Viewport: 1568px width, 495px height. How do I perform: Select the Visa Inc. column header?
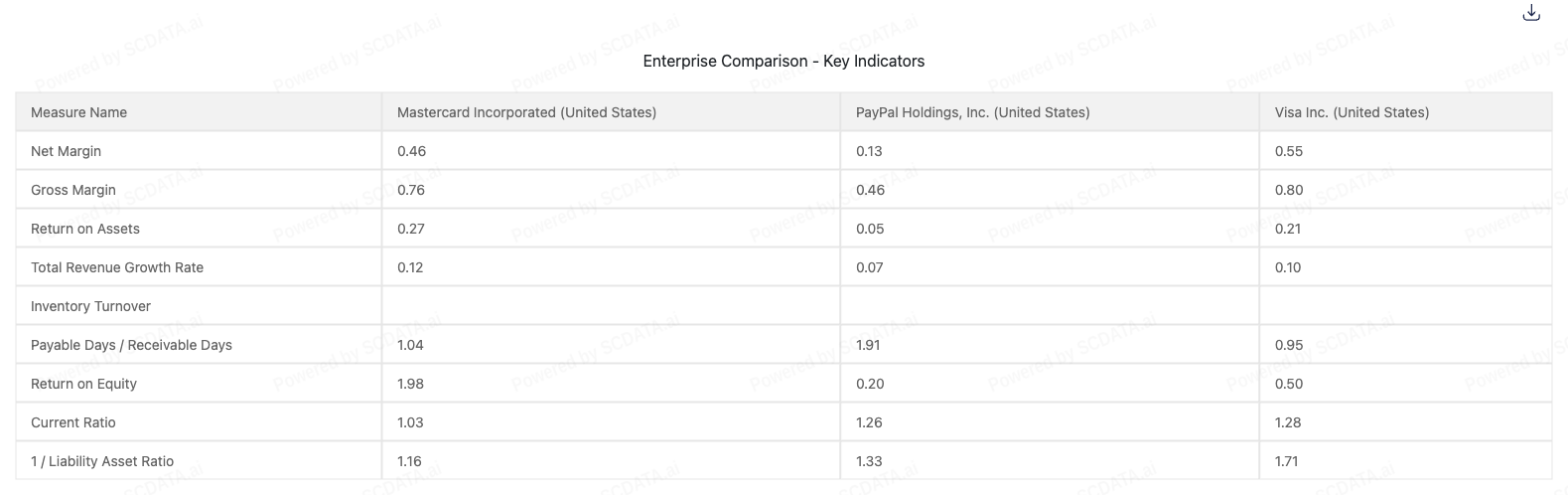pos(1352,112)
